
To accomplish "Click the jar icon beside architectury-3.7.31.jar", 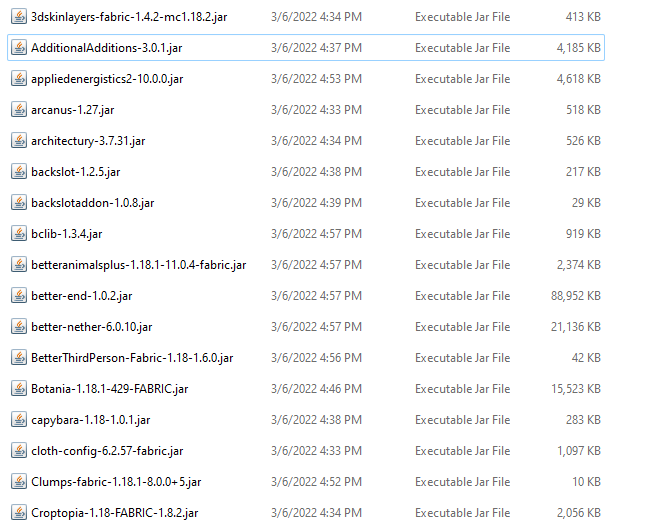I will [19, 141].
